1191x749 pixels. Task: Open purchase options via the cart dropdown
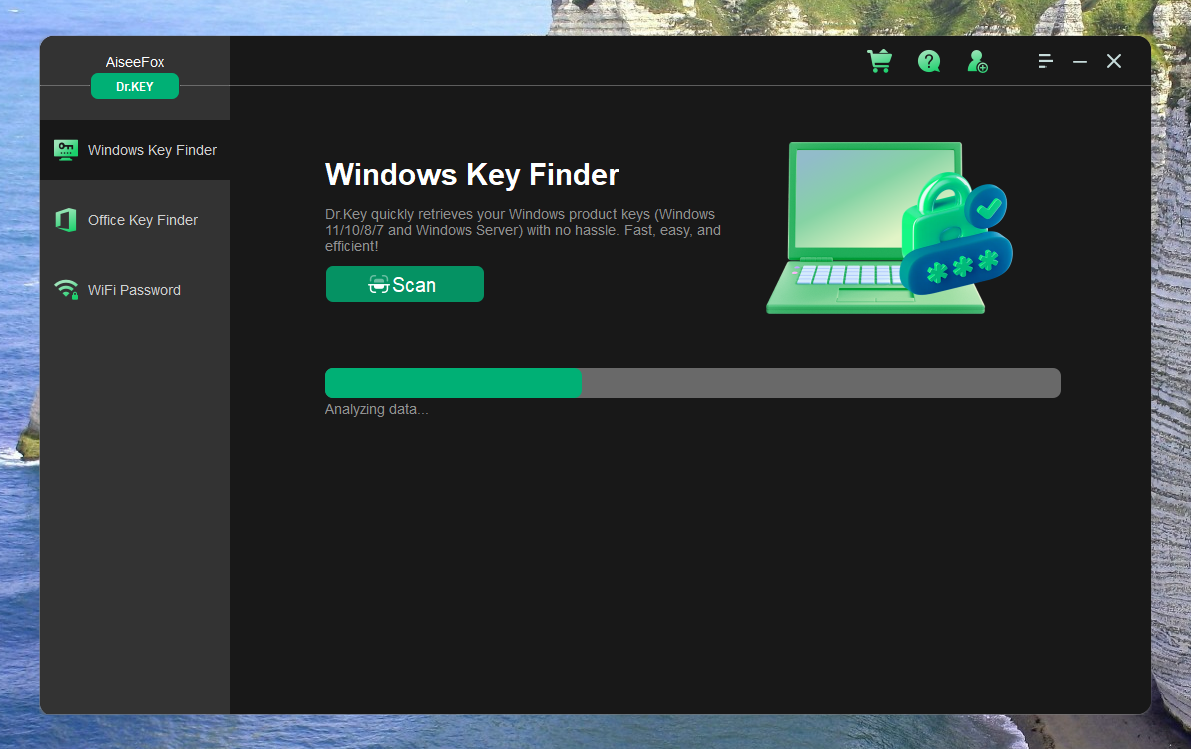coord(879,61)
